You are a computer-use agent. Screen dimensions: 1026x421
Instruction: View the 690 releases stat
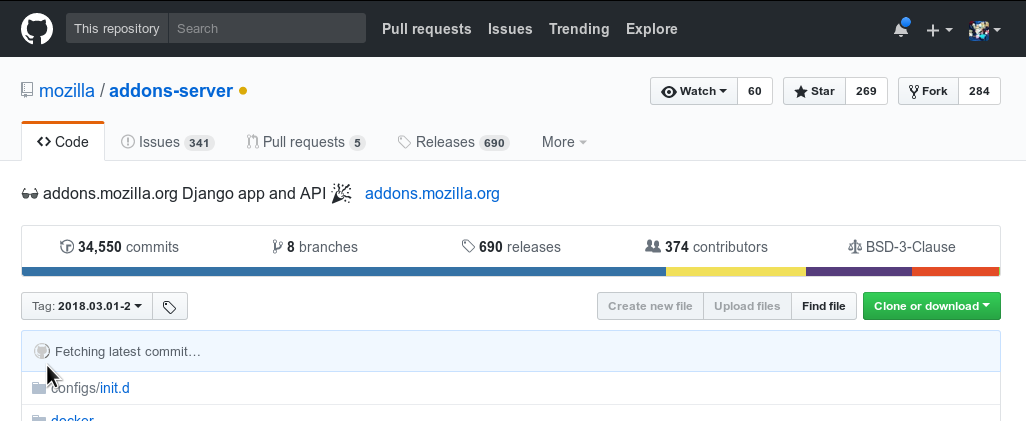pyautogui.click(x=511, y=247)
